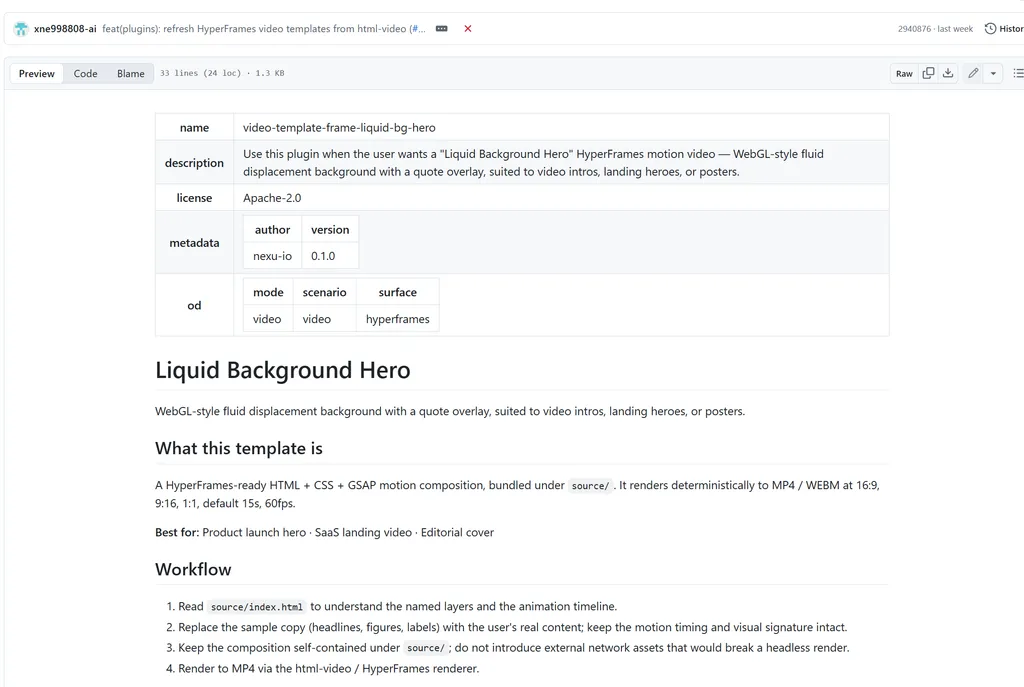Copy raw file contents icon
Screen dimensions: 1024x687
pyautogui.click(x=928, y=73)
